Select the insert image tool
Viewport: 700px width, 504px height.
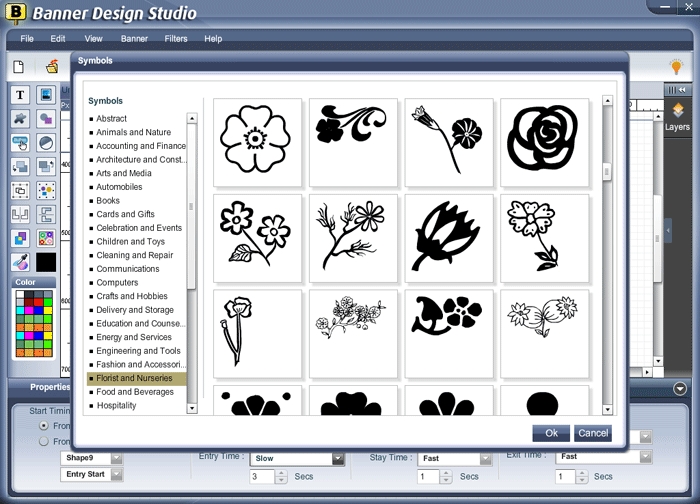tap(46, 95)
